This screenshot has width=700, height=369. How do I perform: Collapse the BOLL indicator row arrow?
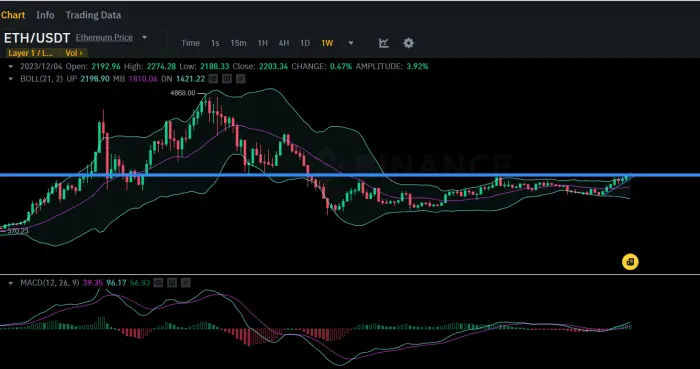pos(11,79)
